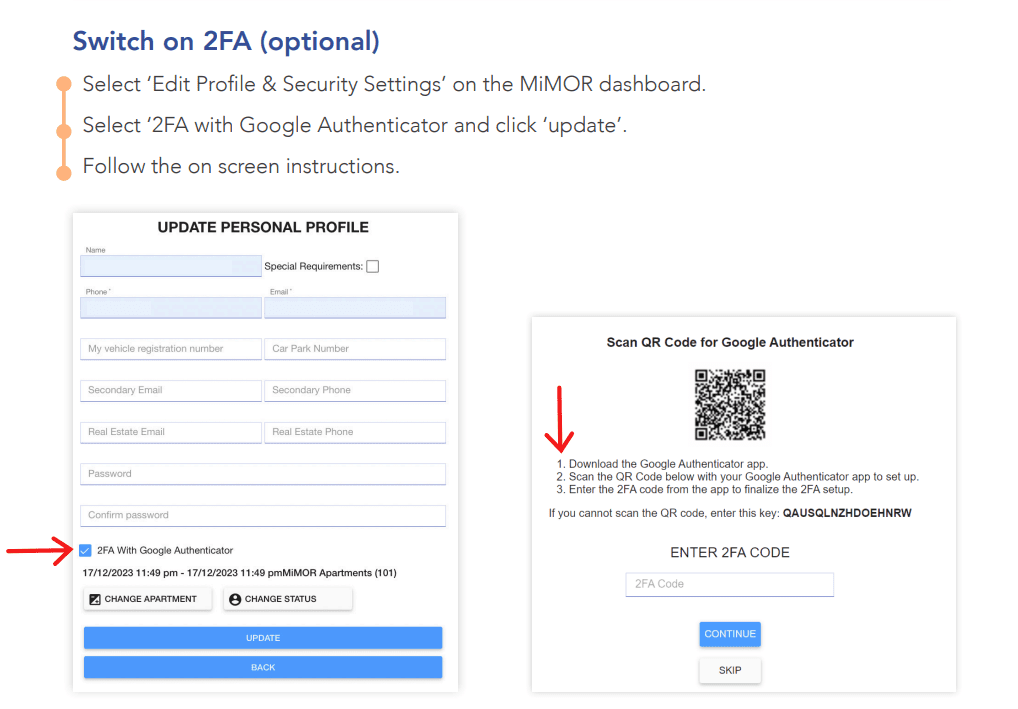This screenshot has height=709, width=1018.
Task: Select My vehicle registration number field
Action: 171,349
